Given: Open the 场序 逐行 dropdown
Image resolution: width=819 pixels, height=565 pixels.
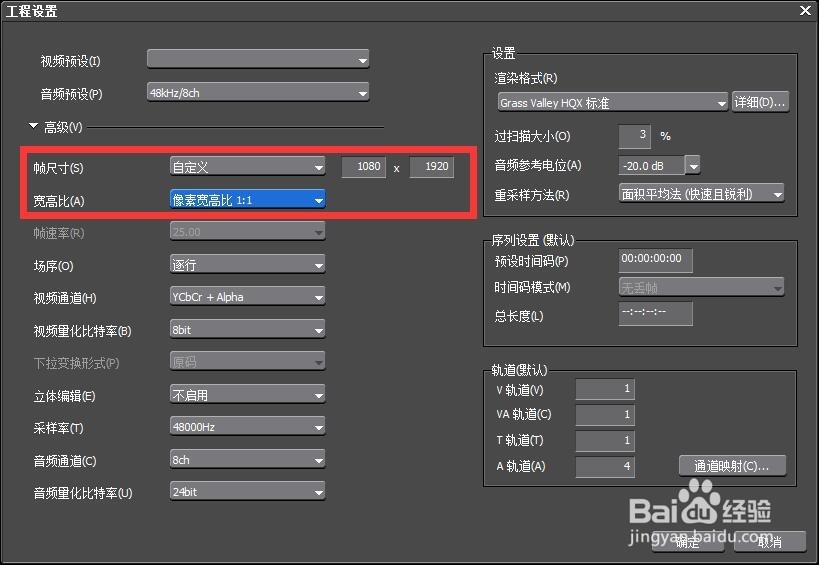Looking at the screenshot, I should click(248, 265).
